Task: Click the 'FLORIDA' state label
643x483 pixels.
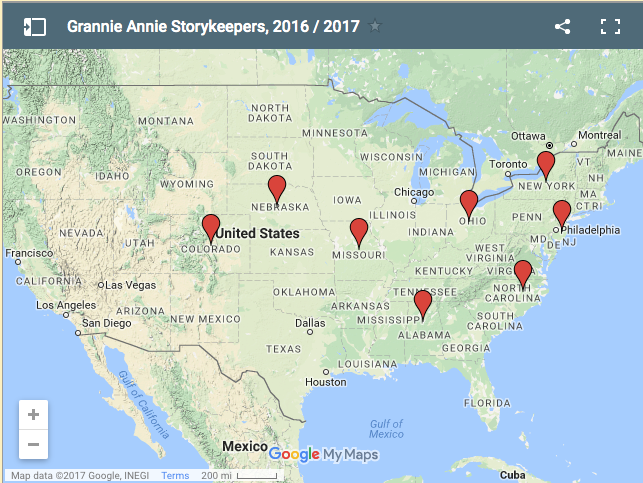Action: (x=488, y=403)
